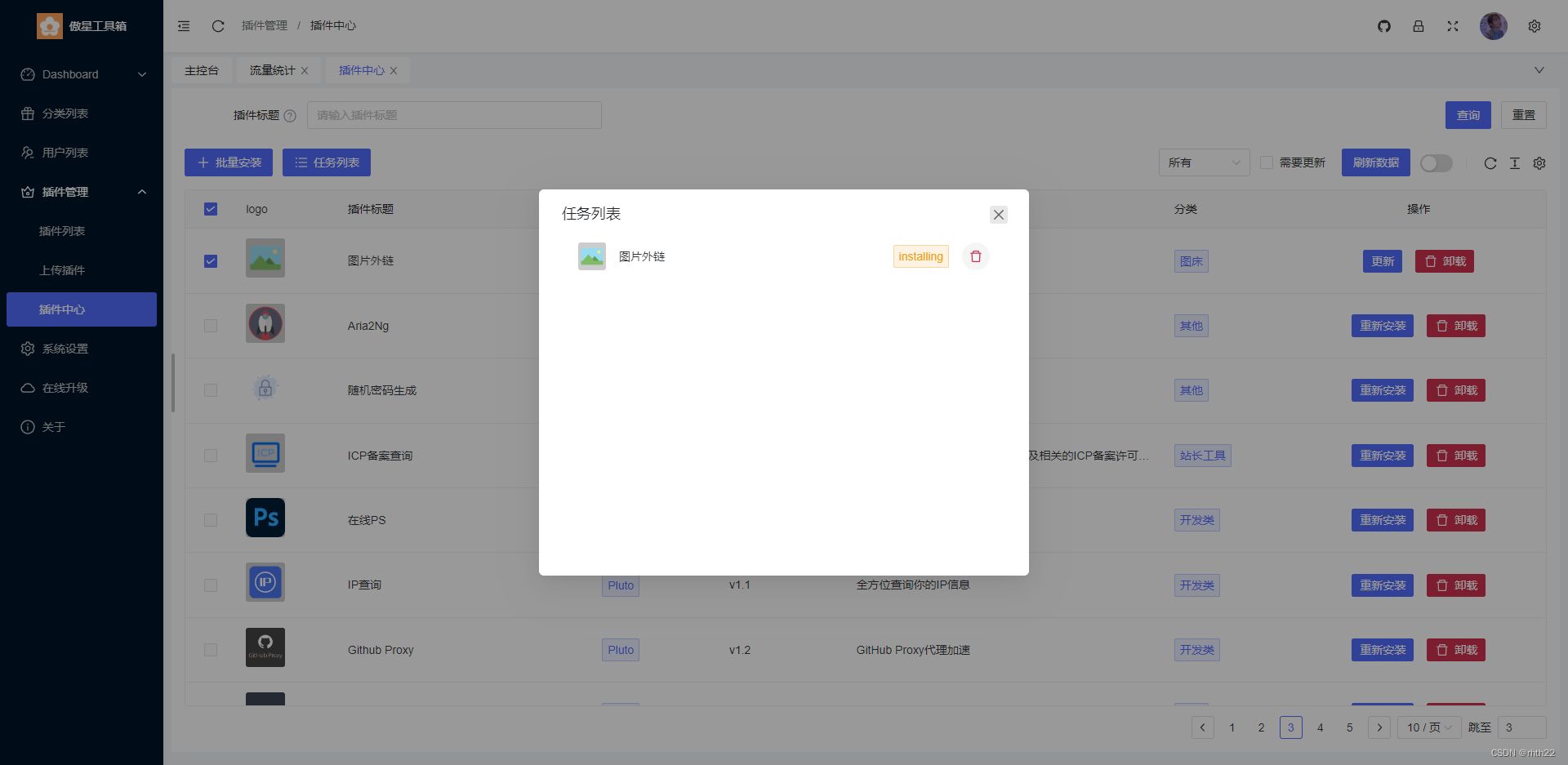Image resolution: width=1568 pixels, height=765 pixels.
Task: Uncheck the 图片外链 row checkbox
Action: (211, 260)
